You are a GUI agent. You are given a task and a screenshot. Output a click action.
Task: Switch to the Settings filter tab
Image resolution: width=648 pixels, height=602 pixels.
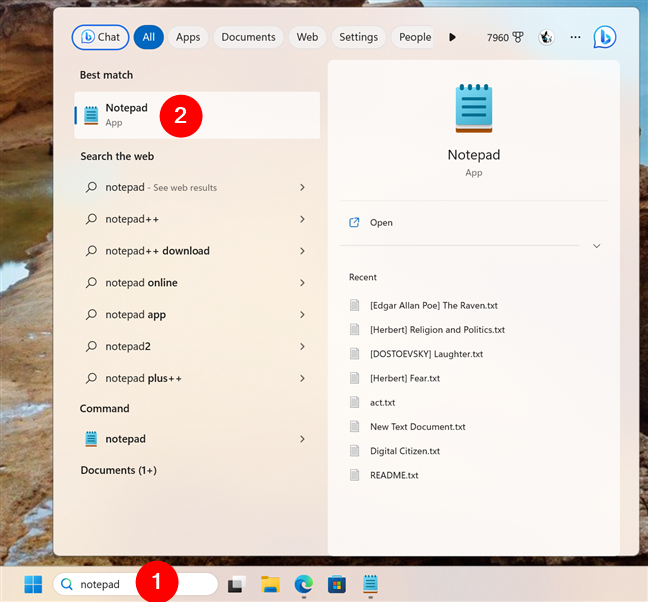(x=359, y=37)
